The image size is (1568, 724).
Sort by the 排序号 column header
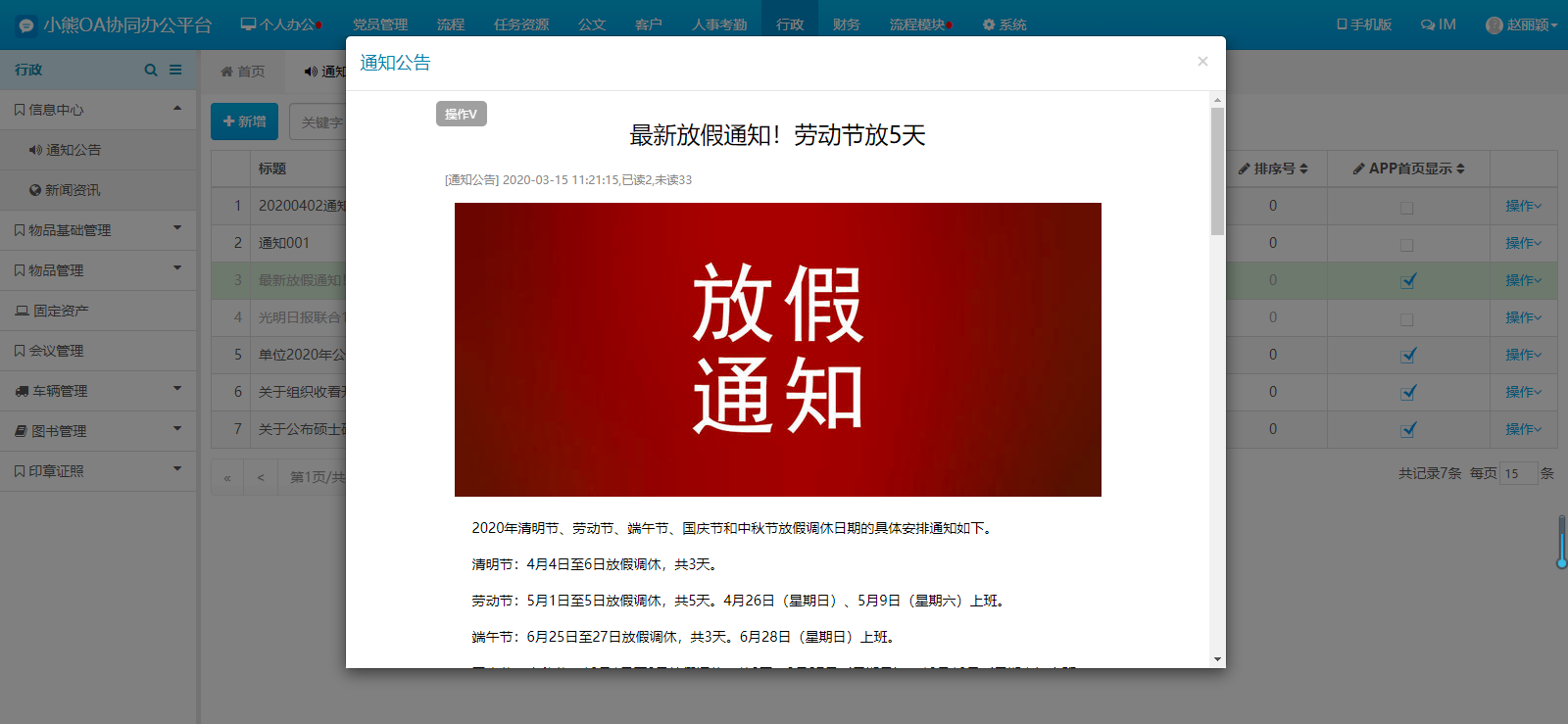pos(1273,169)
